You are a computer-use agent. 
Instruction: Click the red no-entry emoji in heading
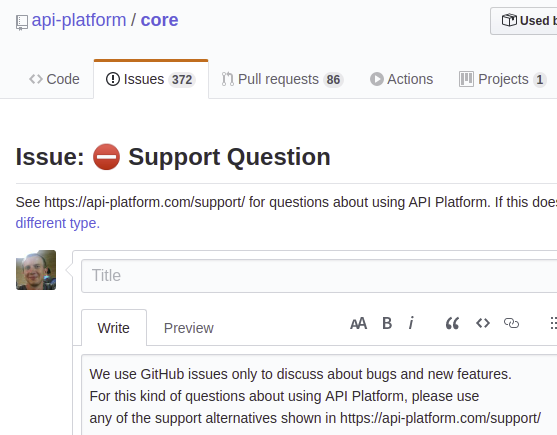pos(107,157)
